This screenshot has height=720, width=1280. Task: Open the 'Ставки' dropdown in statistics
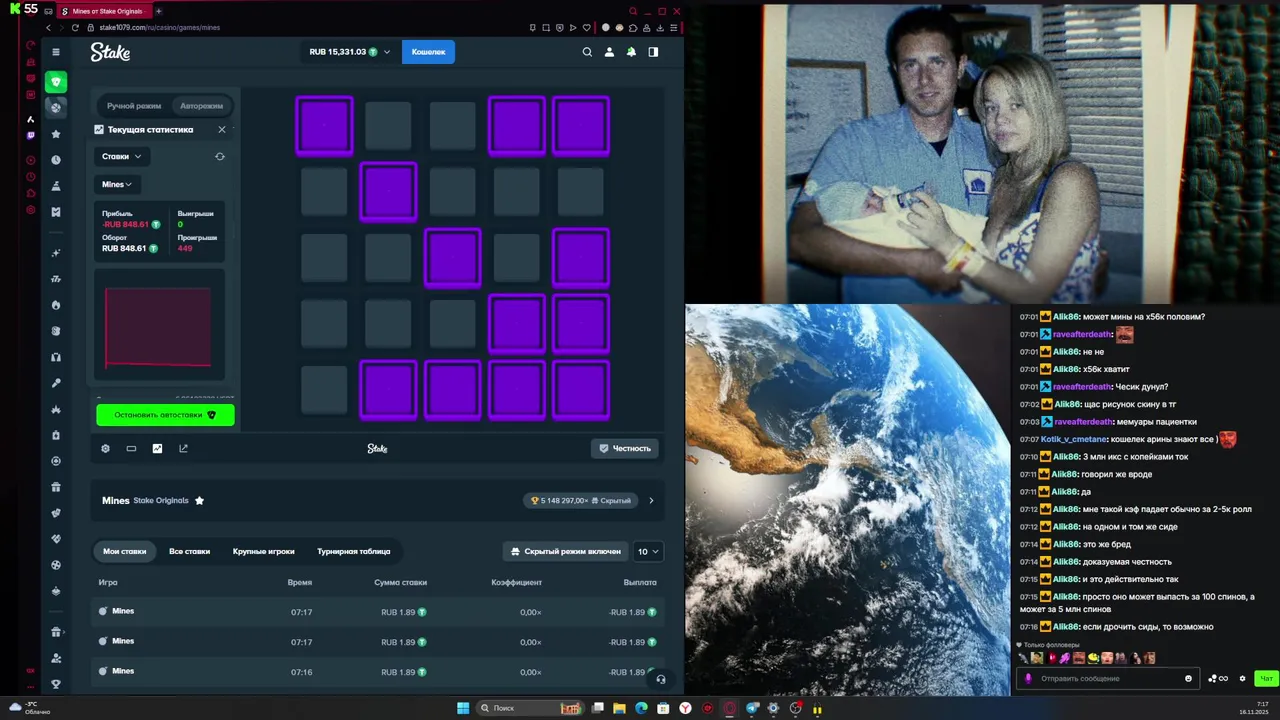[x=122, y=156]
